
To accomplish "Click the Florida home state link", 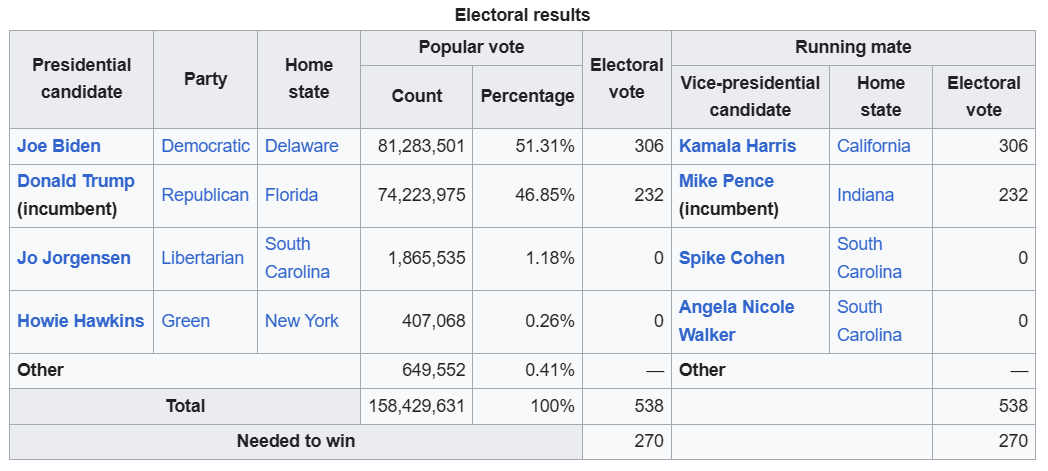I will pos(291,195).
